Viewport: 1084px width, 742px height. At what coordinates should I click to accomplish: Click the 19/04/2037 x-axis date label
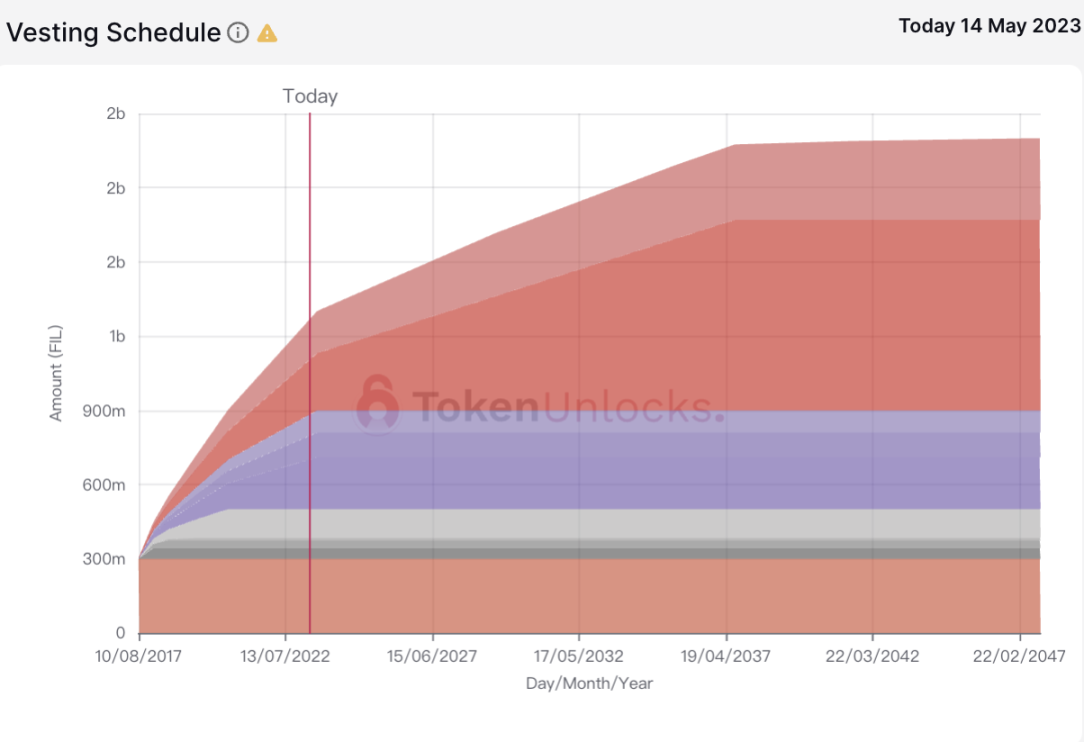click(725, 656)
